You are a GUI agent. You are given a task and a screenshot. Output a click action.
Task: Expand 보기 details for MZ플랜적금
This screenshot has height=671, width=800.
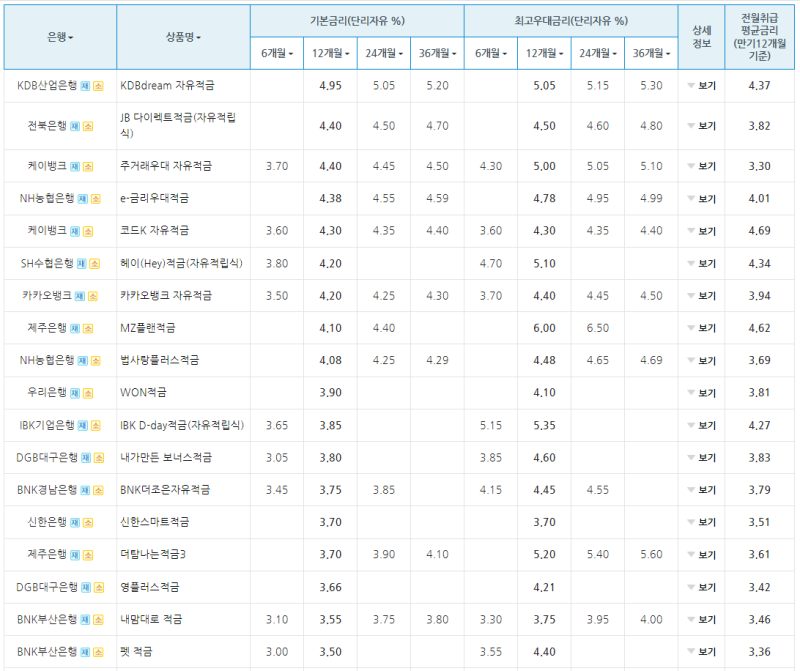tap(702, 328)
